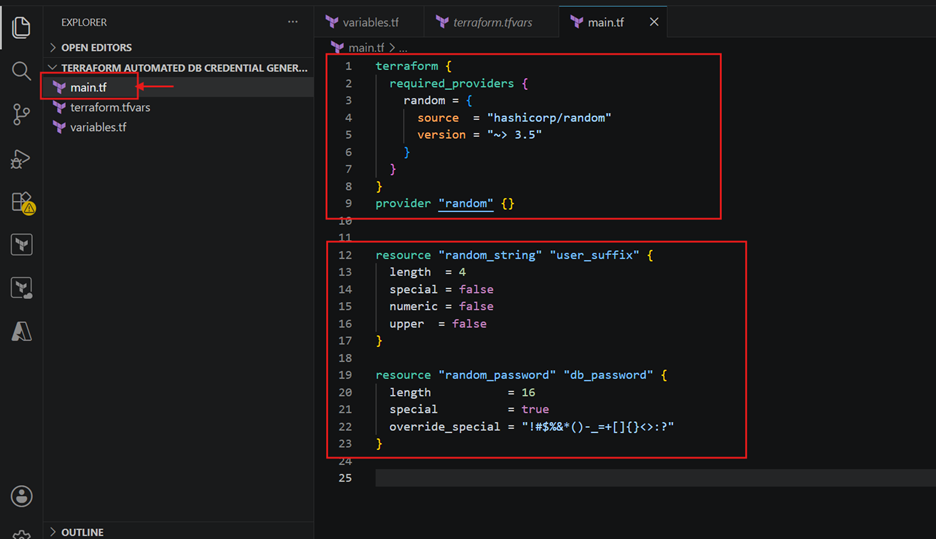Click the "~> 3.5" version string
Screen dimensions: 936x539
(515, 135)
